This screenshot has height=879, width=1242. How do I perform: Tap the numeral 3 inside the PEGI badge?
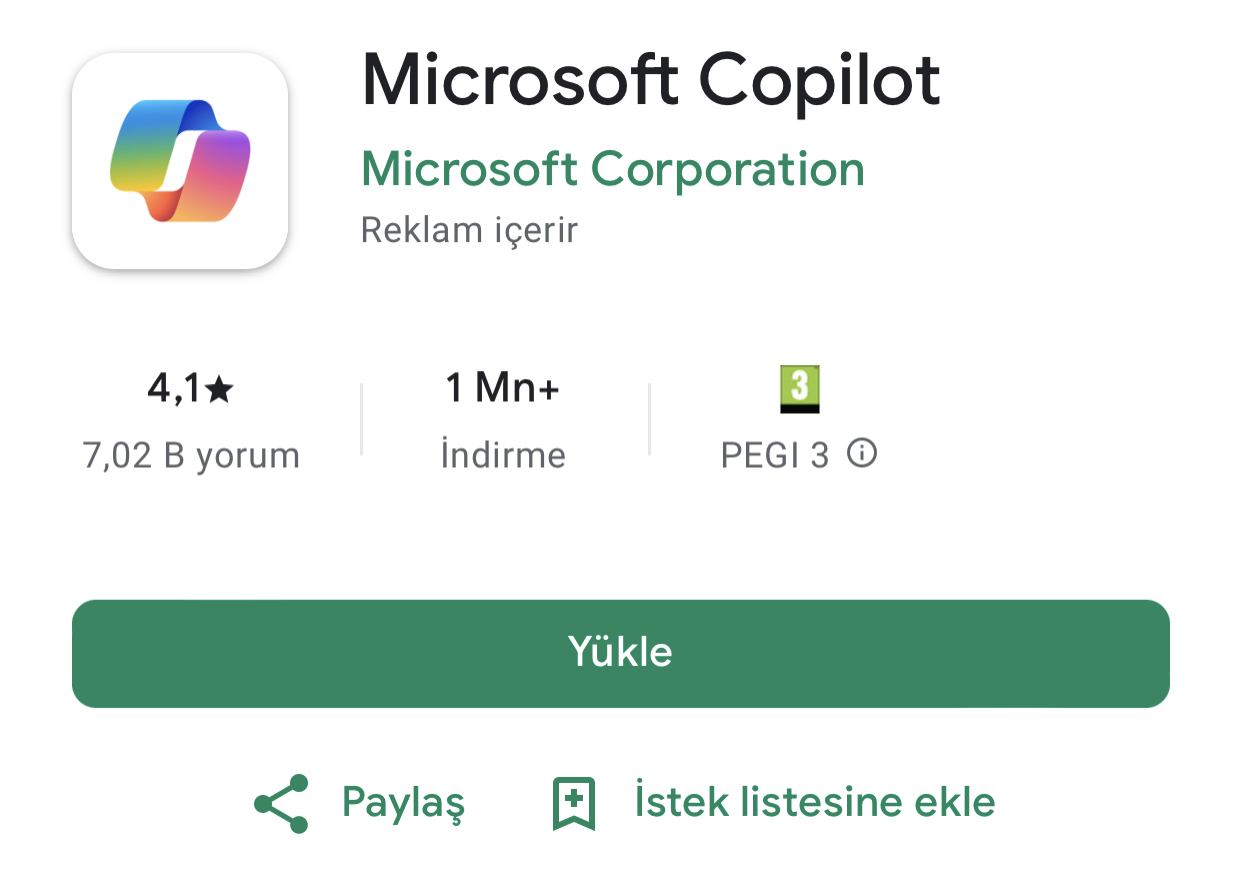pyautogui.click(x=799, y=385)
